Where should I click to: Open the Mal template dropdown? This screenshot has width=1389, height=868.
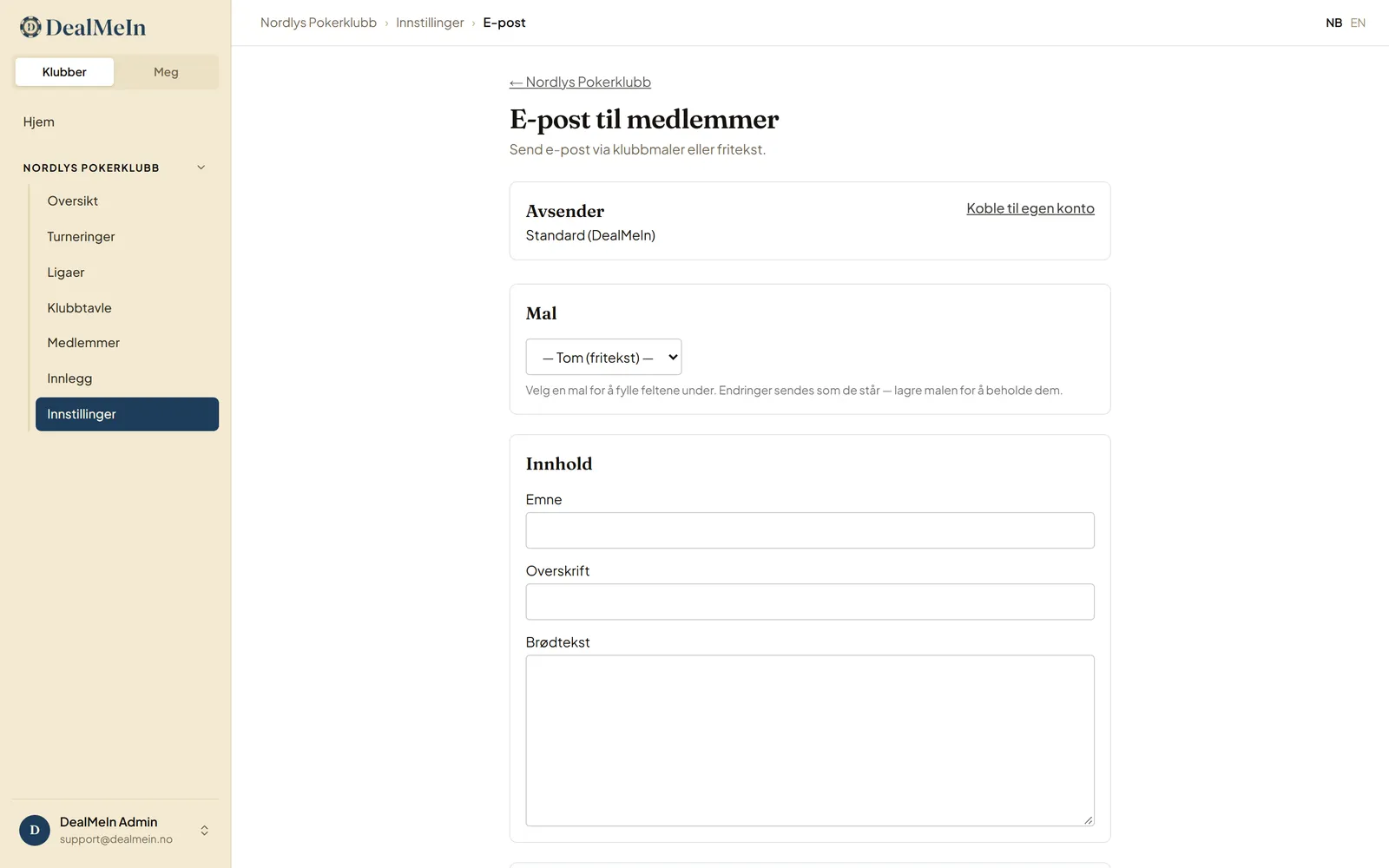603,357
